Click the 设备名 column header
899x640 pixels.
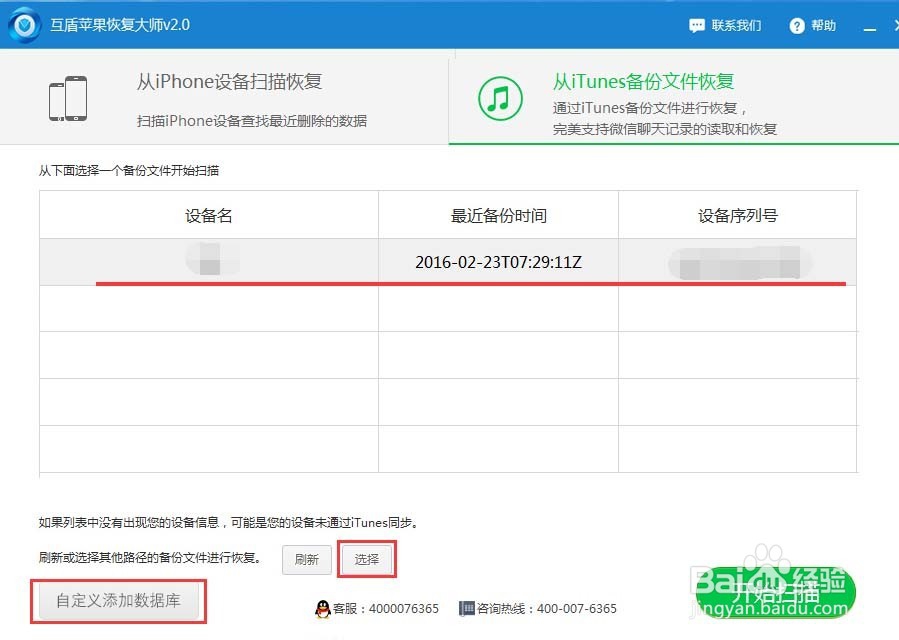(x=209, y=216)
